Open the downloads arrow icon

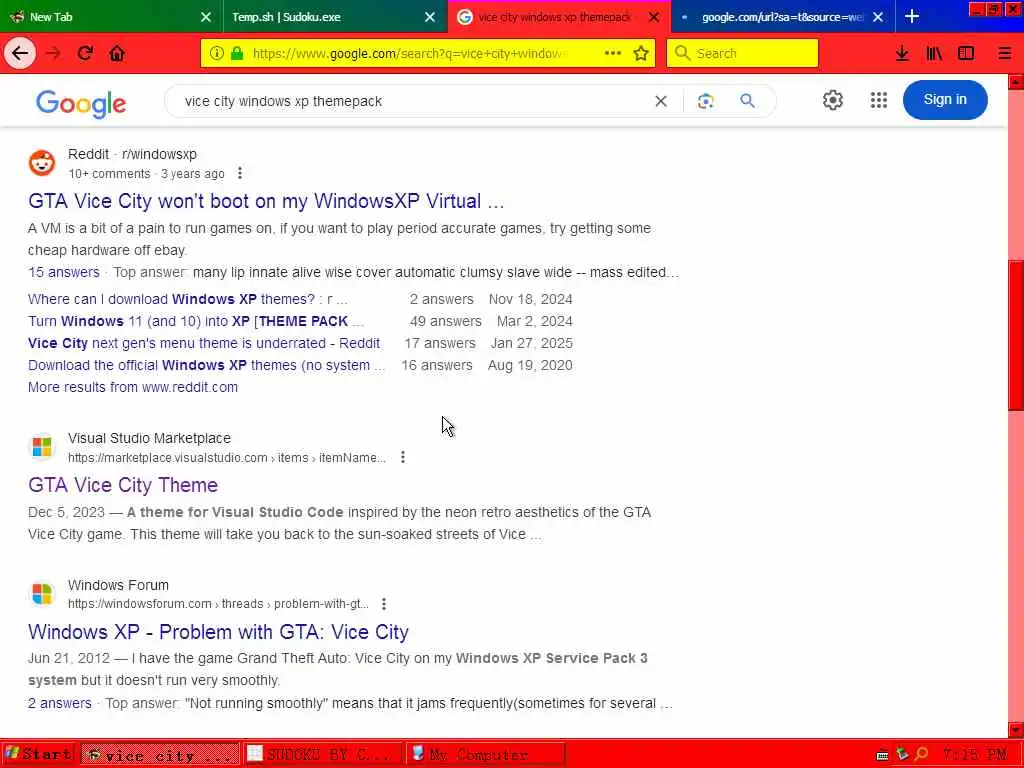click(902, 53)
